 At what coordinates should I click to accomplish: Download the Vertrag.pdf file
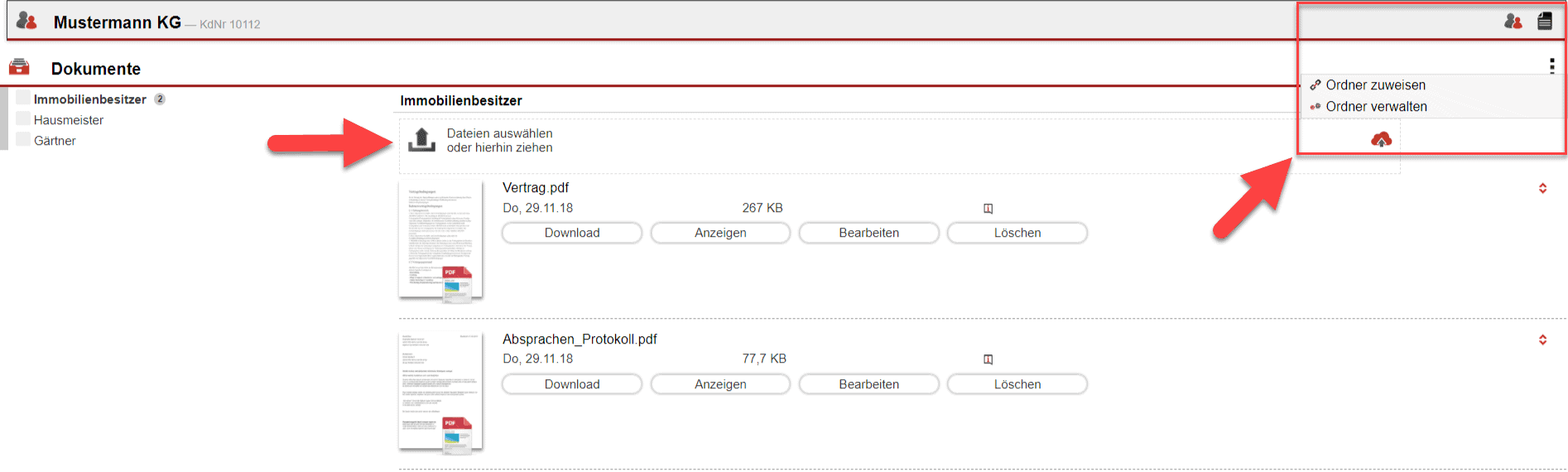coord(572,233)
